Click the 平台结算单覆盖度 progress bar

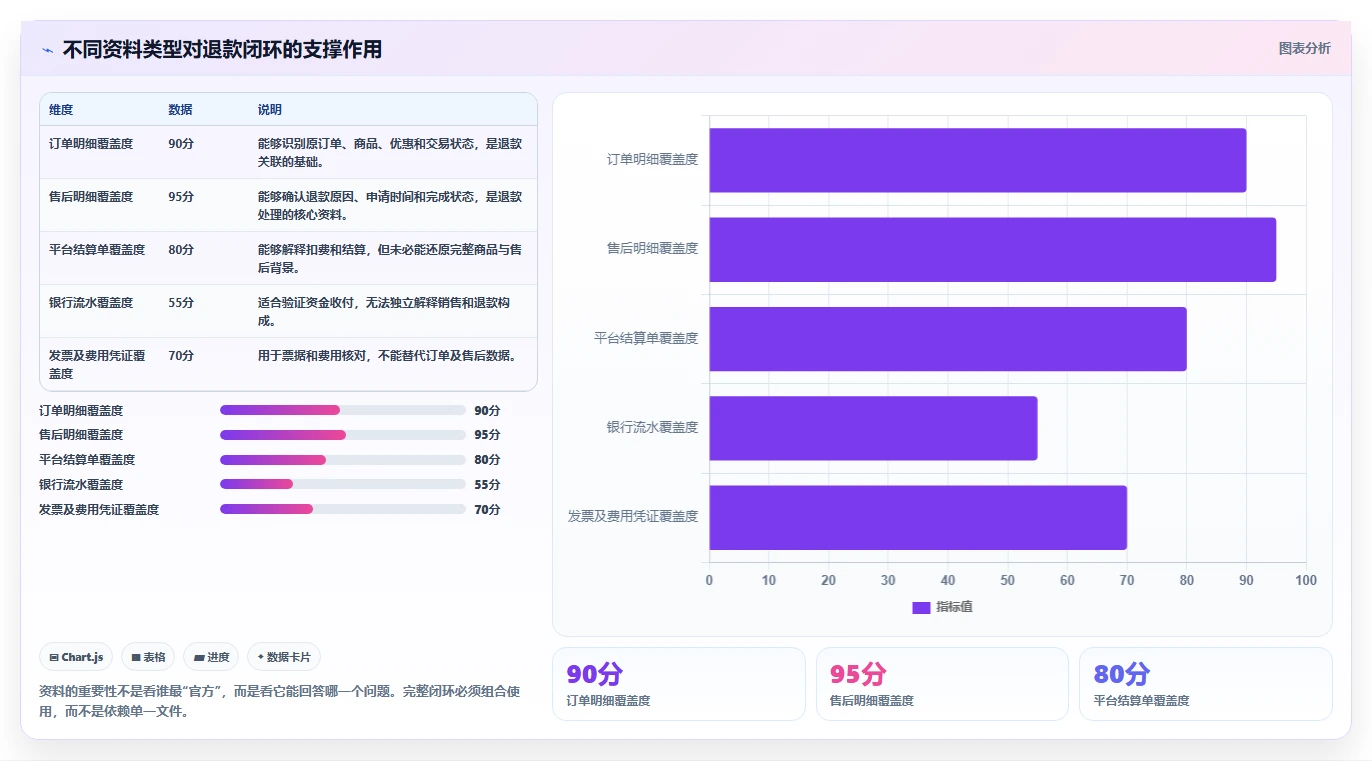point(343,460)
